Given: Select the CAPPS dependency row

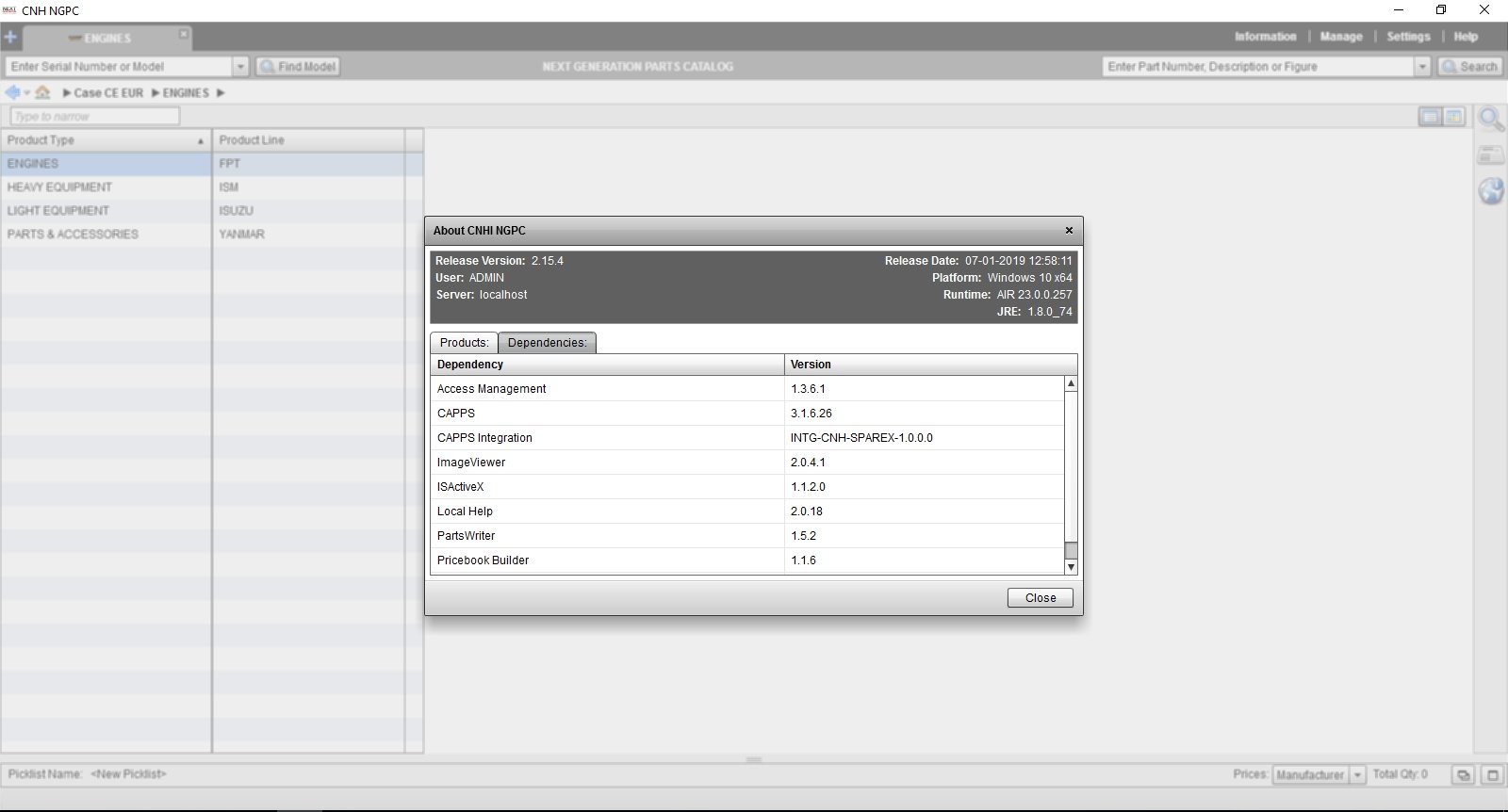Looking at the screenshot, I should click(x=747, y=414).
